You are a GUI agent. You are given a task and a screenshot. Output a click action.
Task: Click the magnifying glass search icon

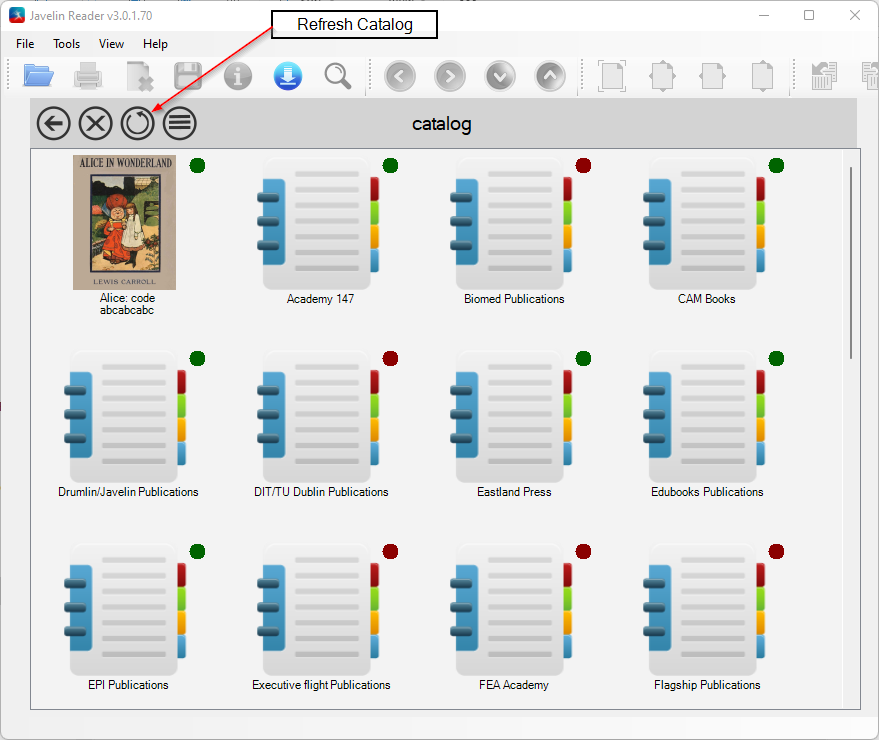point(337,76)
